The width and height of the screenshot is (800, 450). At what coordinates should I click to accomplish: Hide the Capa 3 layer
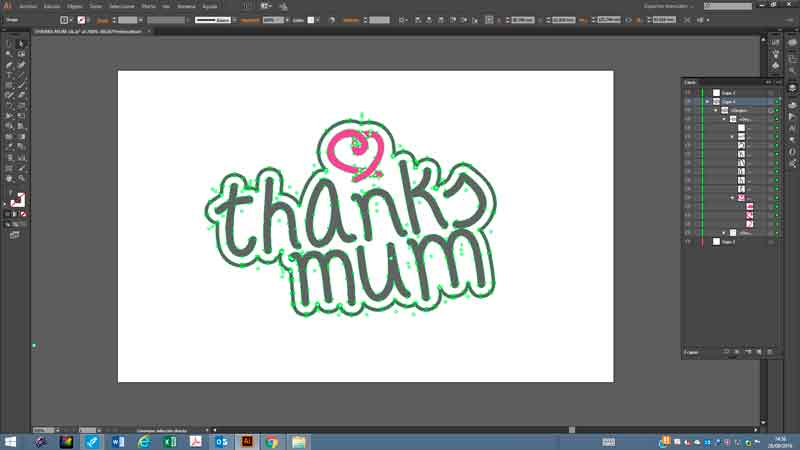[x=688, y=241]
